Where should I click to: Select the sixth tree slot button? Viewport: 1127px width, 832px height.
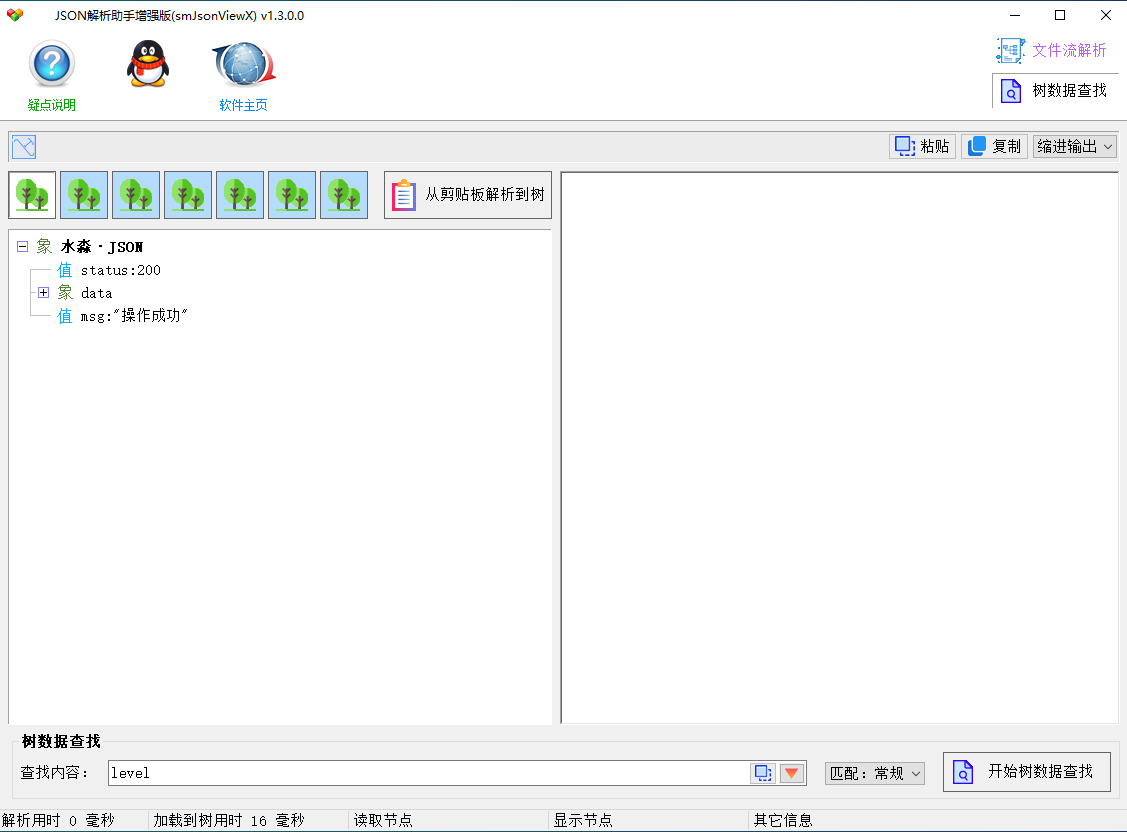click(292, 195)
